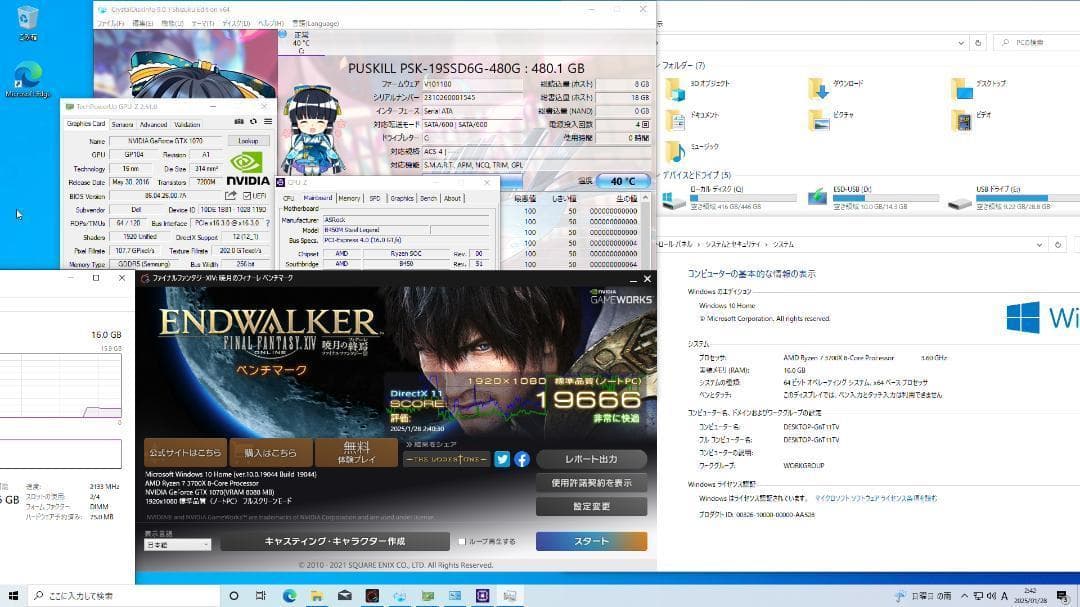Open the ファイル menu in CrystalDiskInfo
The width and height of the screenshot is (1080, 607).
click(x=109, y=22)
